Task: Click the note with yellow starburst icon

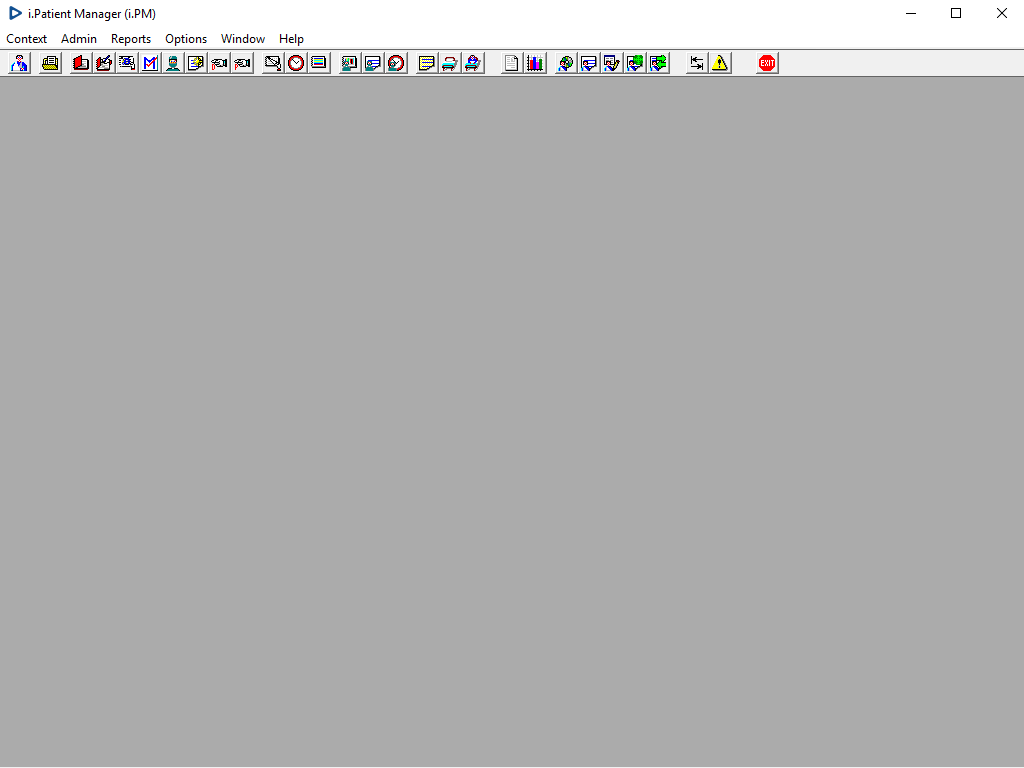Action: [196, 63]
